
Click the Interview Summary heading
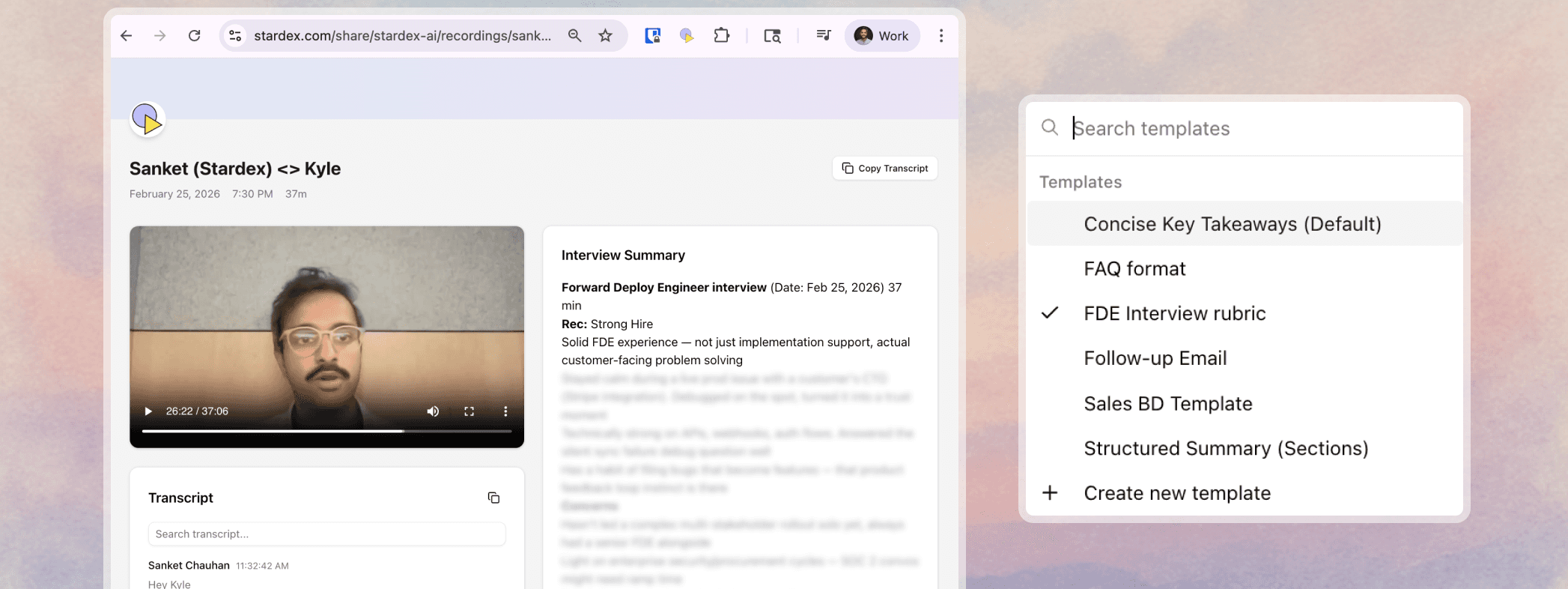click(623, 256)
